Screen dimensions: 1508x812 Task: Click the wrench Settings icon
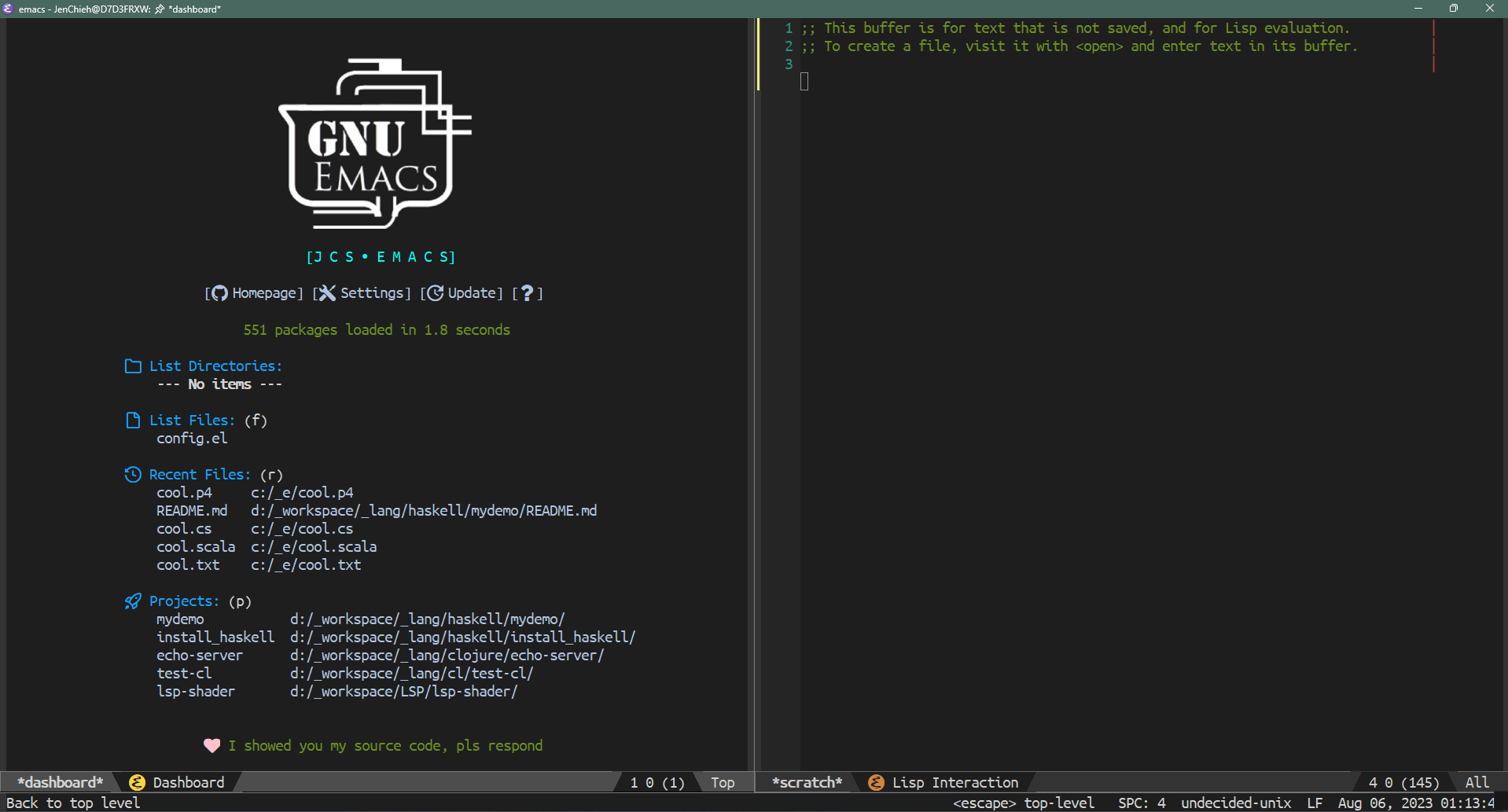(327, 293)
